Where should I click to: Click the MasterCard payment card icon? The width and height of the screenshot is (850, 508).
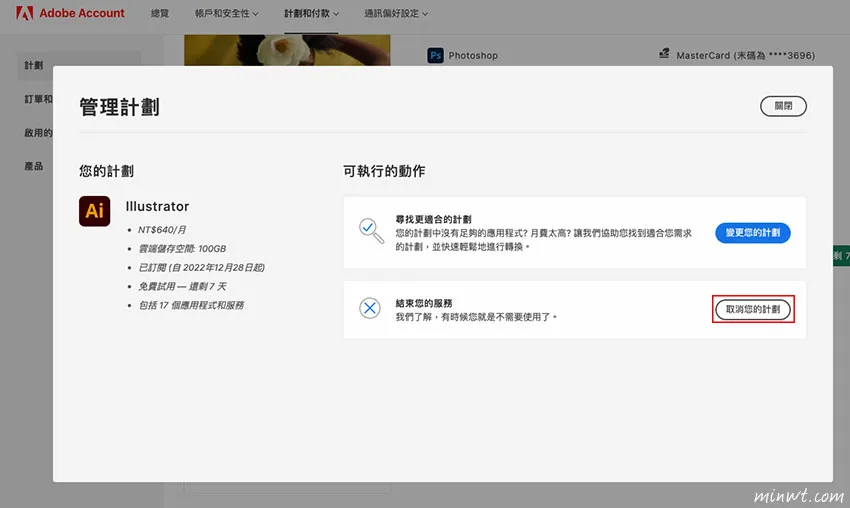(x=664, y=55)
